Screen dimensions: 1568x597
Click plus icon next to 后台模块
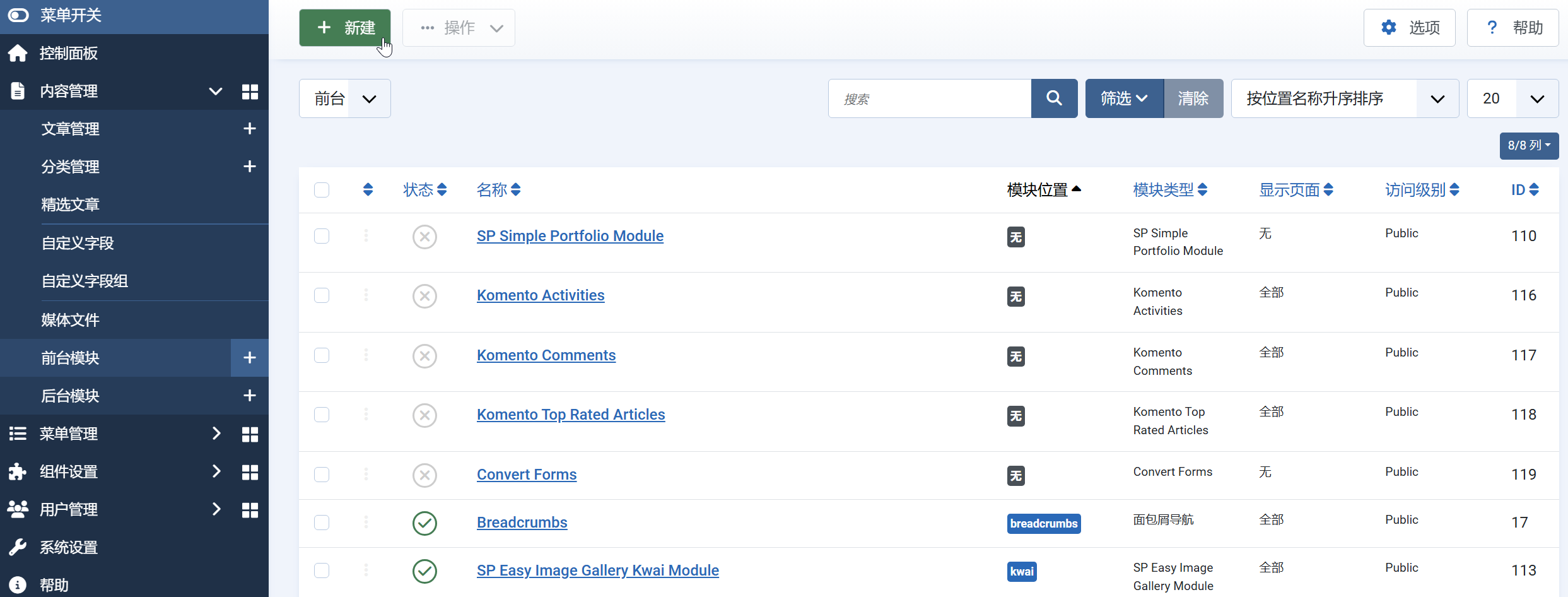(249, 396)
